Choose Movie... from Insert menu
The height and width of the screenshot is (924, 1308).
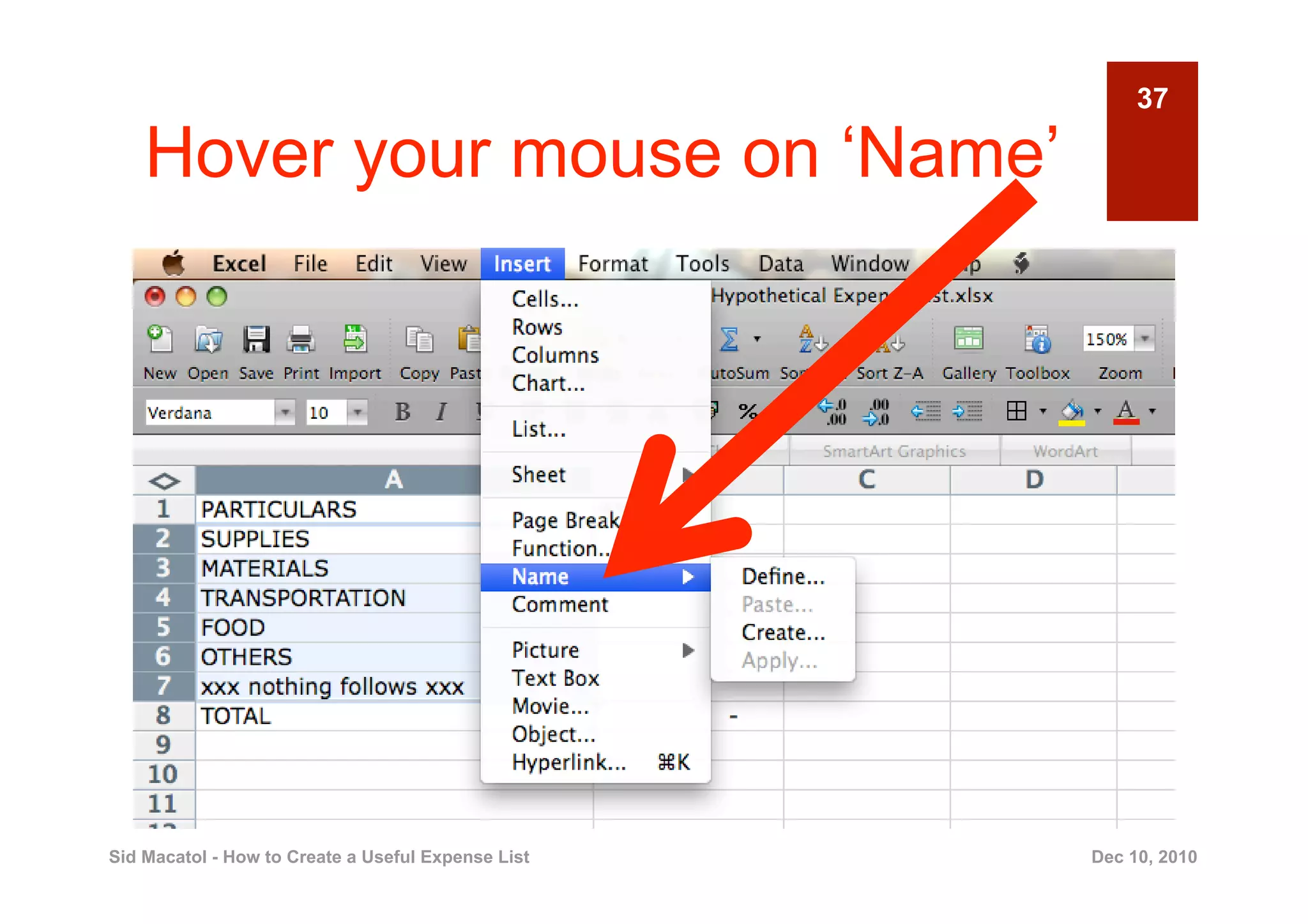596,706
